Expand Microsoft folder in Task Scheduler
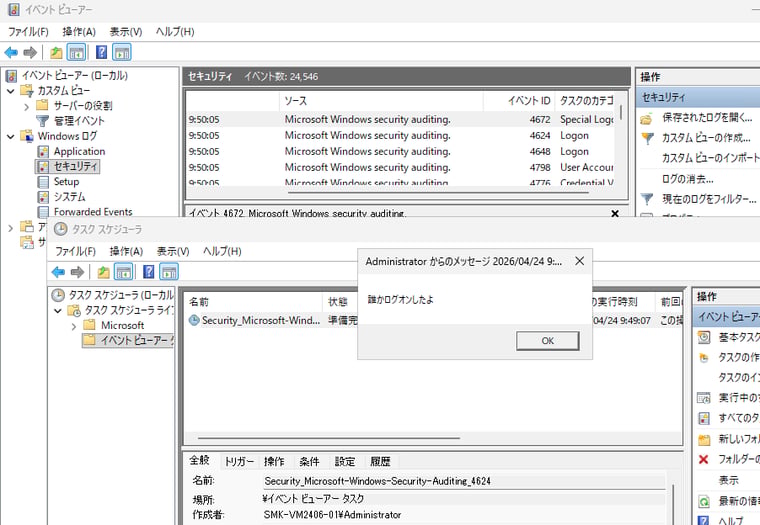 click(74, 326)
